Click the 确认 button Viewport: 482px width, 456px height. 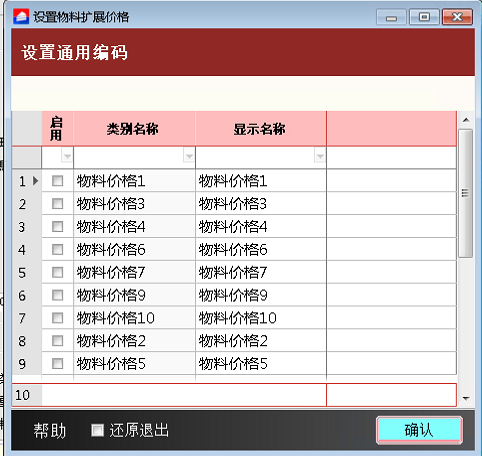[419, 430]
